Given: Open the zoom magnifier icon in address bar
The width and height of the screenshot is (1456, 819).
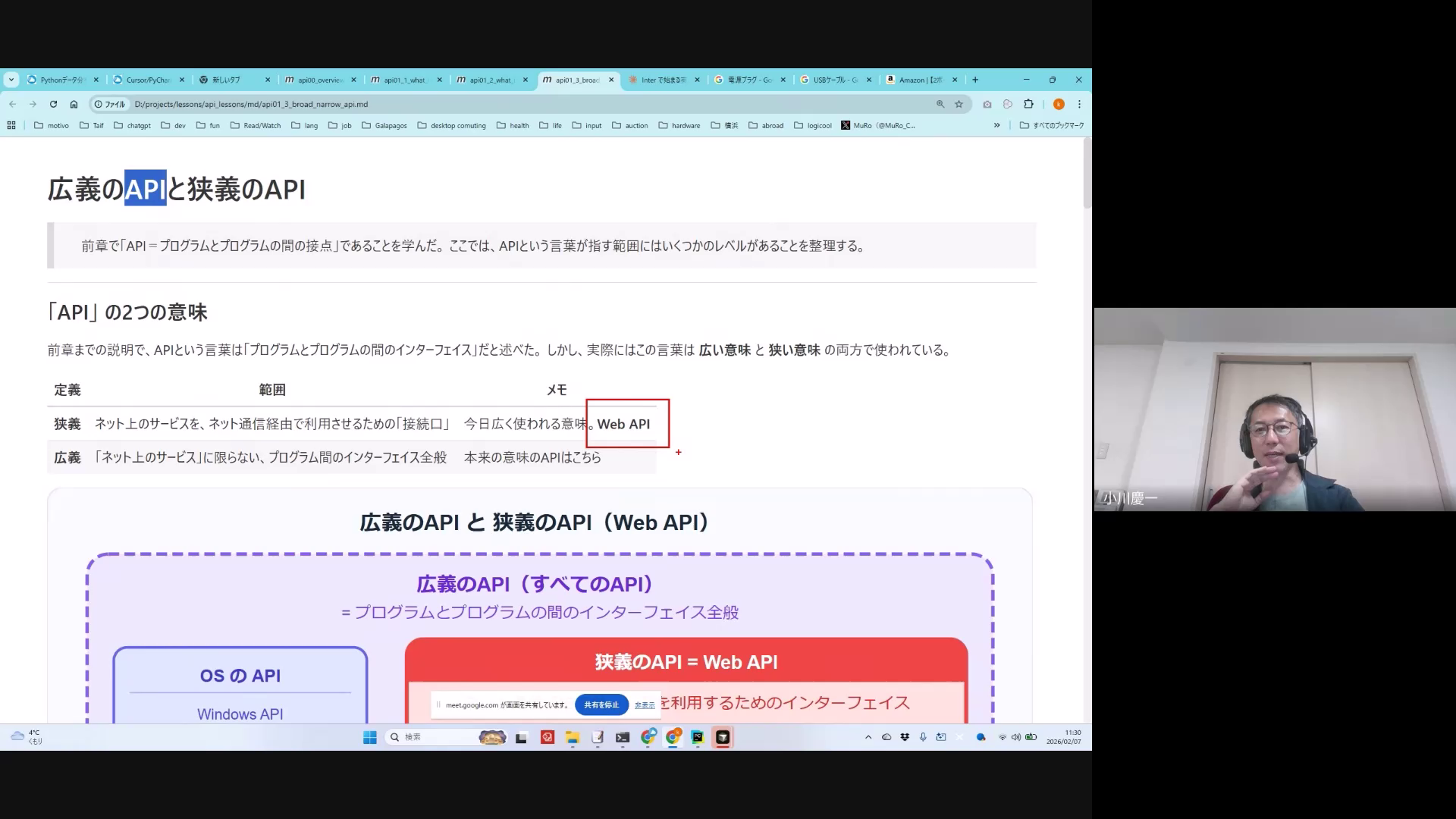Looking at the screenshot, I should tap(940, 104).
